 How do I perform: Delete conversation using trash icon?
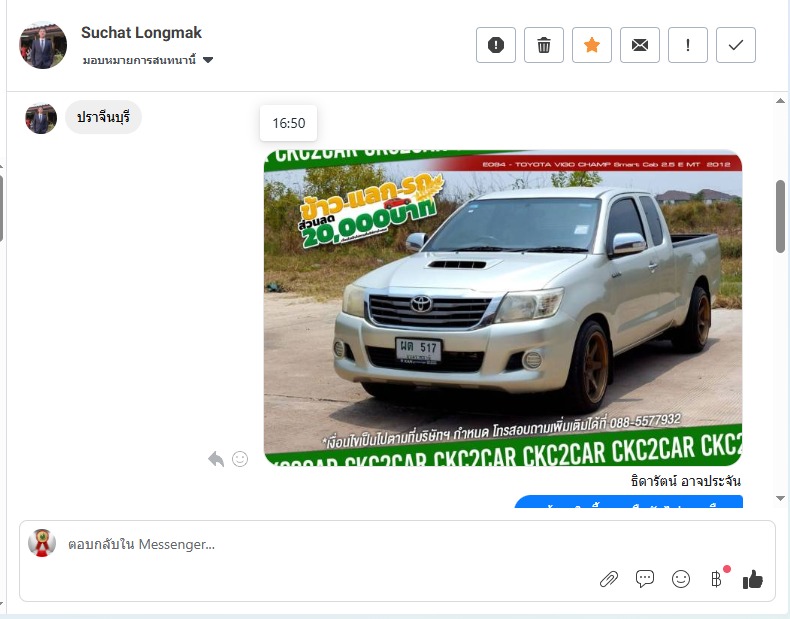click(544, 45)
